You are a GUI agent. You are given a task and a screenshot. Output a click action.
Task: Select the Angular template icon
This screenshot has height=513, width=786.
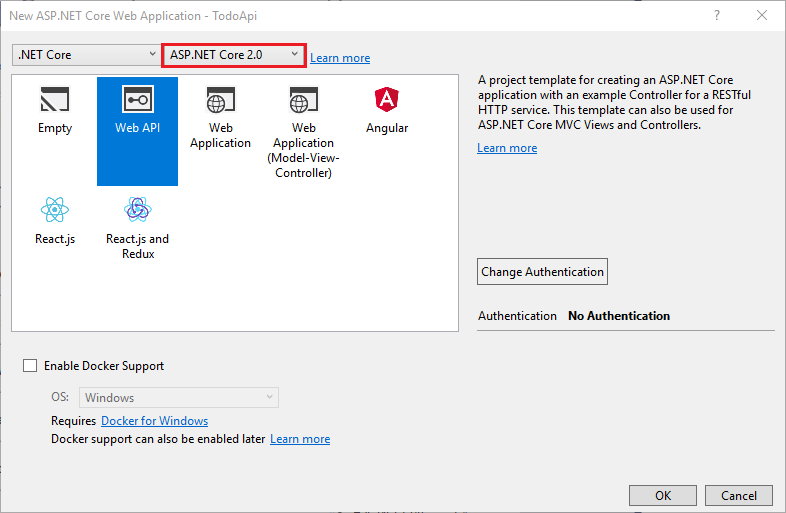386,100
